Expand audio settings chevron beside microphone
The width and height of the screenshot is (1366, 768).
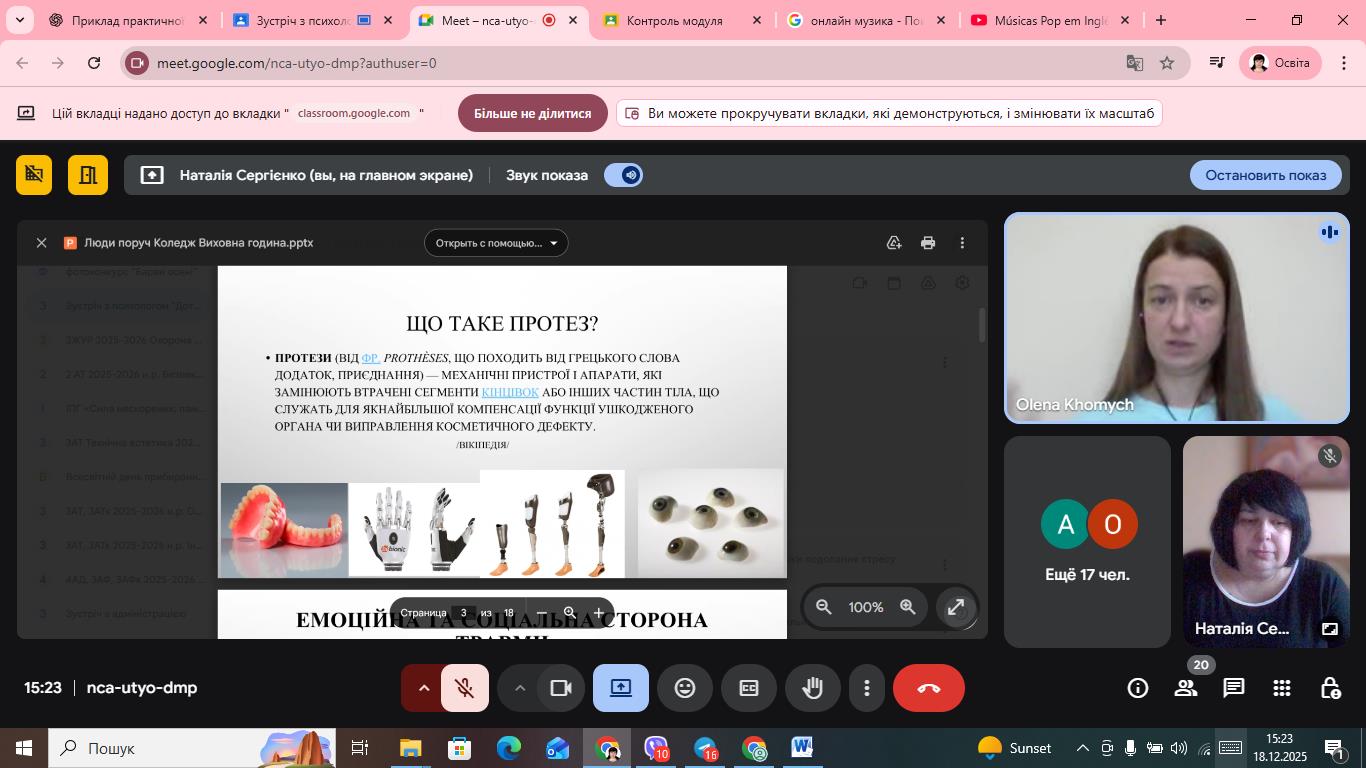point(423,688)
